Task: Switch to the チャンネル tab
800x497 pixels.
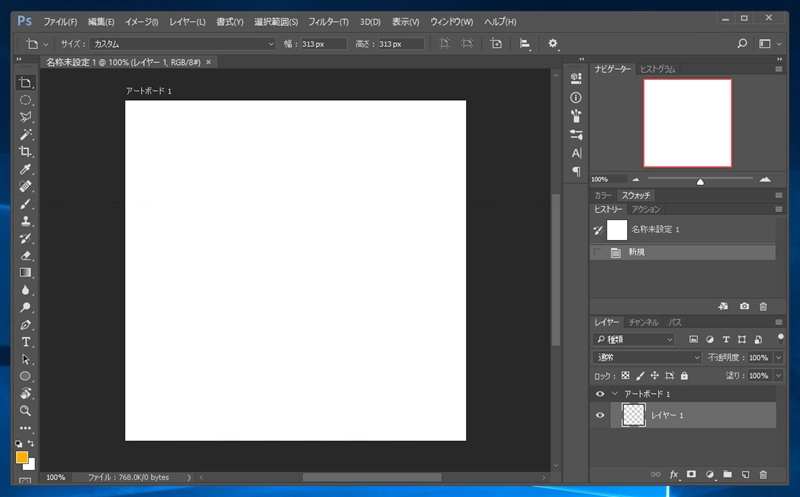Action: [643, 322]
